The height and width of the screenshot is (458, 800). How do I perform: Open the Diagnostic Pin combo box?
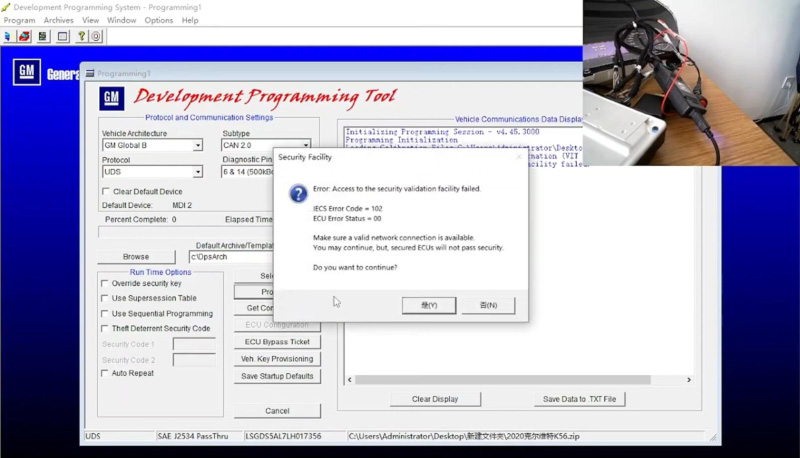tap(247, 172)
